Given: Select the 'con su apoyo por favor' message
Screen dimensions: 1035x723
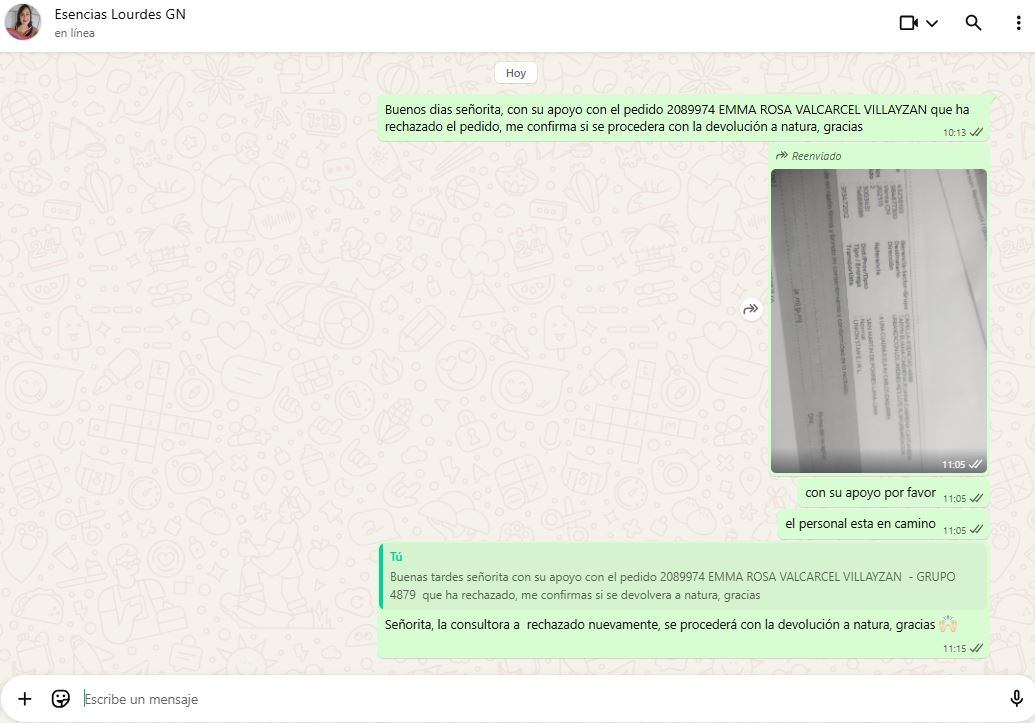Looking at the screenshot, I should [x=870, y=493].
